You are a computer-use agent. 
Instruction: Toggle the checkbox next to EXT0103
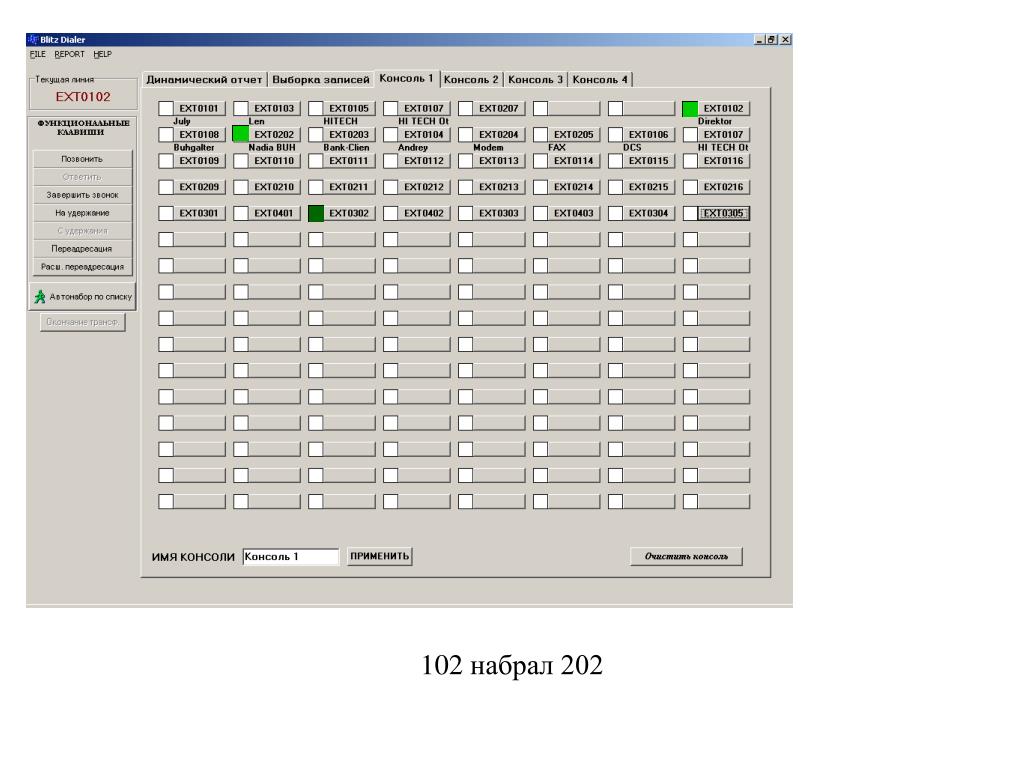[241, 108]
